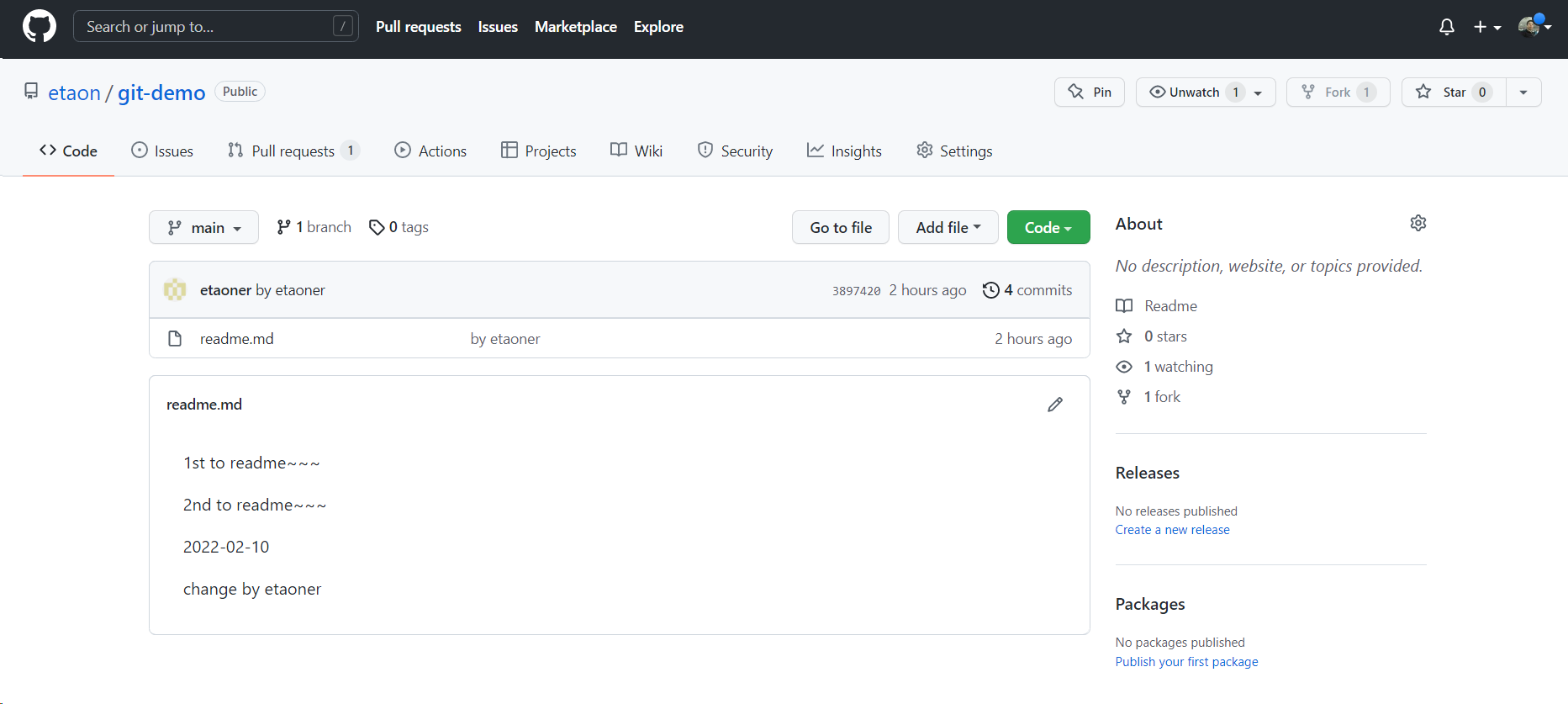Open the latest commit message etaoner by etaoner
The width and height of the screenshot is (1568, 704).
[262, 290]
